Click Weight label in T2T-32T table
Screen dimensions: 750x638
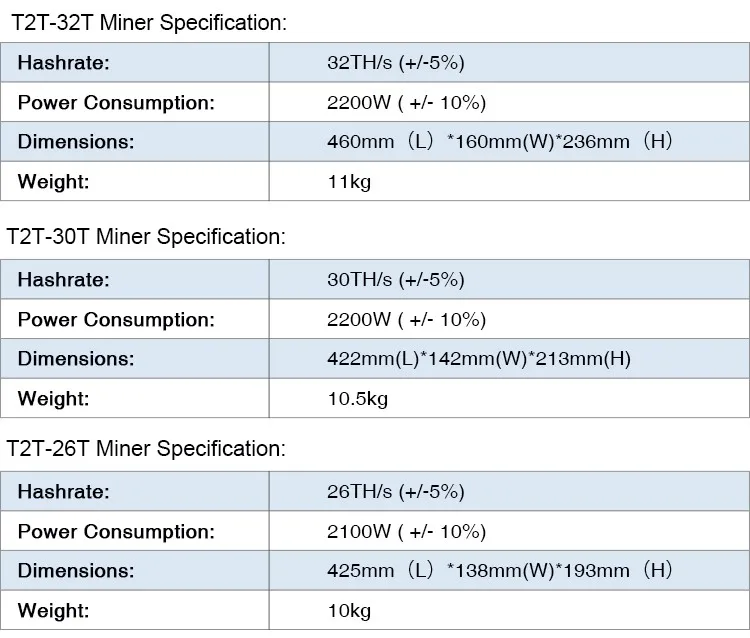coord(53,181)
